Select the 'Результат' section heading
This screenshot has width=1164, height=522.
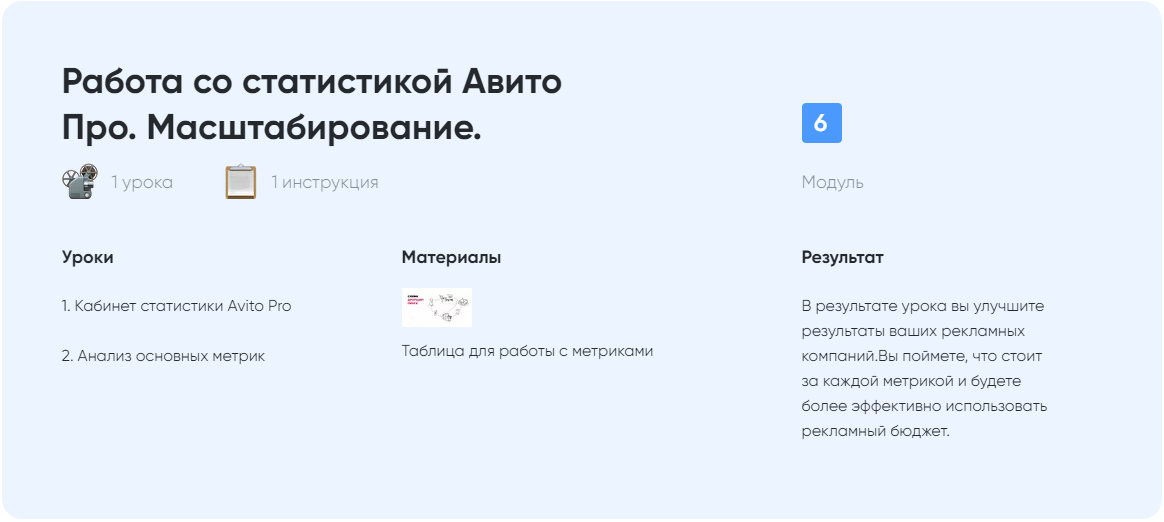coord(842,257)
